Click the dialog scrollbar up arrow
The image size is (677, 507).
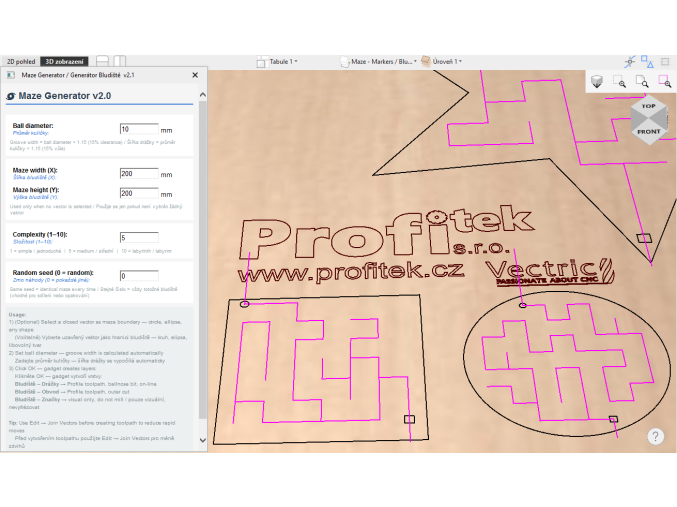tap(202, 95)
